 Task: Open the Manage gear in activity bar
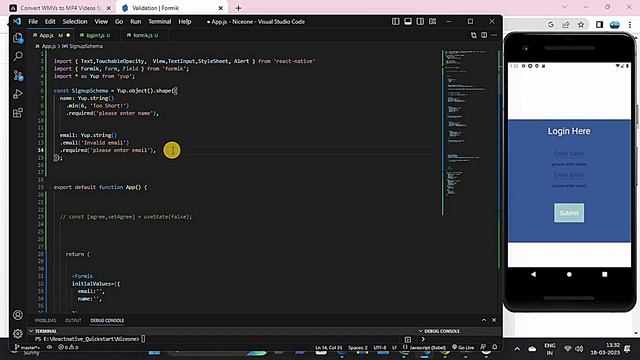pyautogui.click(x=18, y=333)
